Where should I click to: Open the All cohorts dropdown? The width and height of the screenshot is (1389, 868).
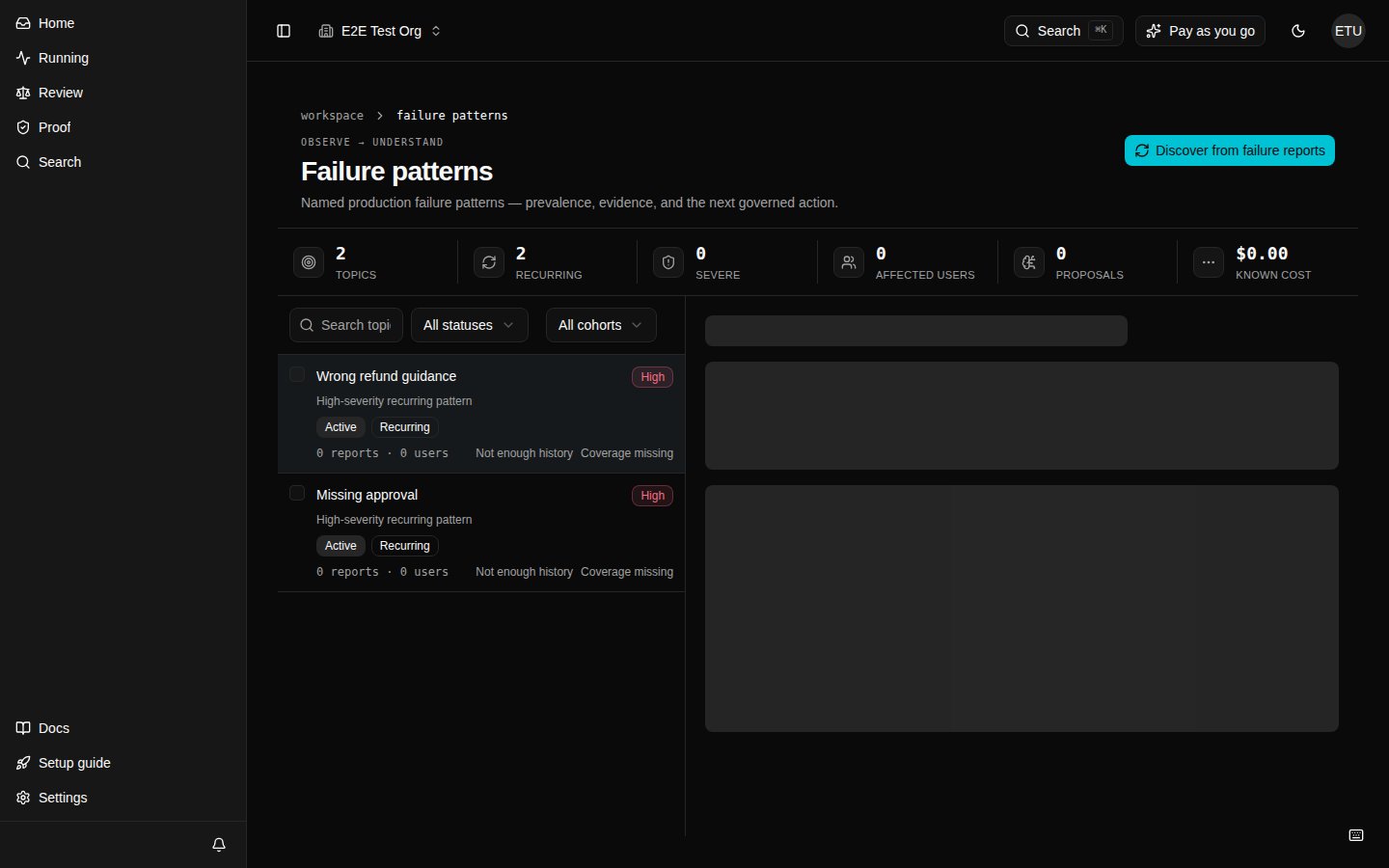coord(601,325)
